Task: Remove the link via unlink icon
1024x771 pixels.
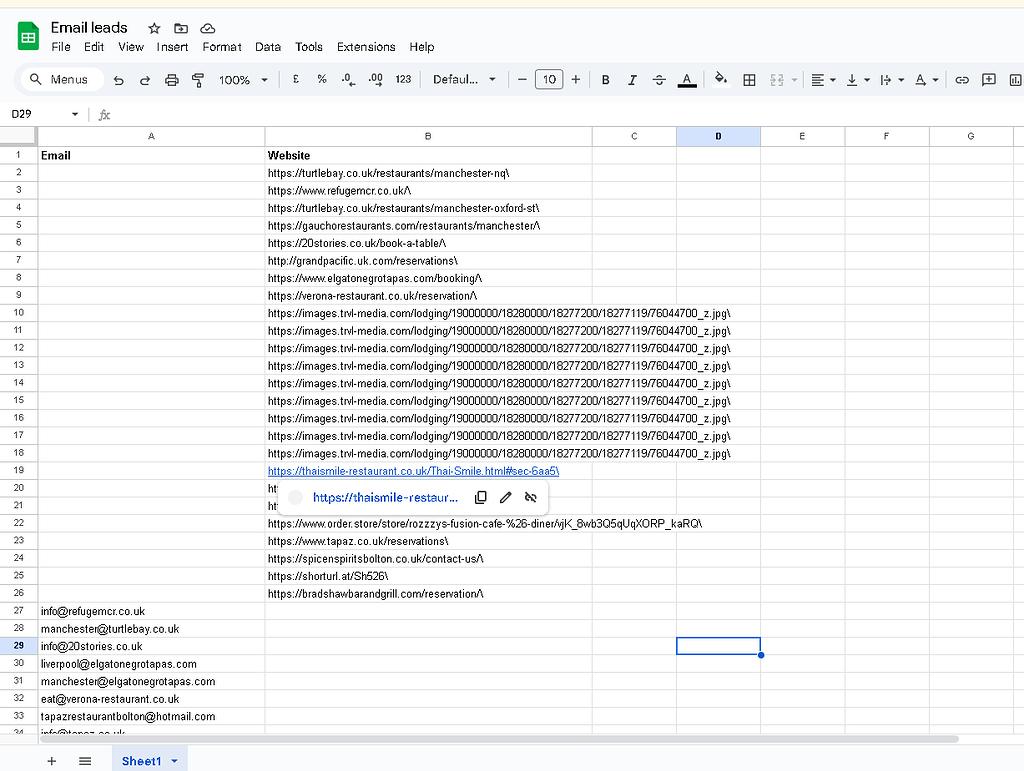Action: 530,497
